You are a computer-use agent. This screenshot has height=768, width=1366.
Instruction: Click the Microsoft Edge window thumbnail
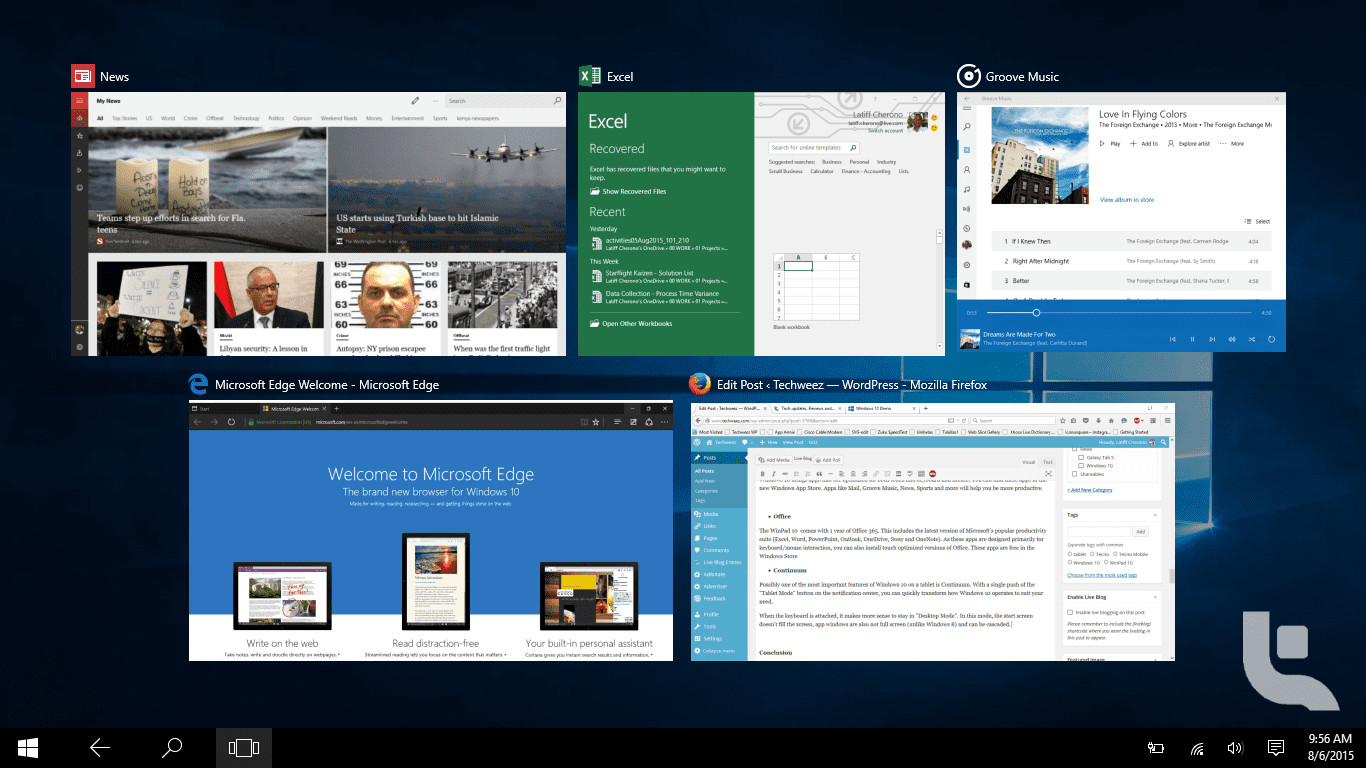[431, 530]
